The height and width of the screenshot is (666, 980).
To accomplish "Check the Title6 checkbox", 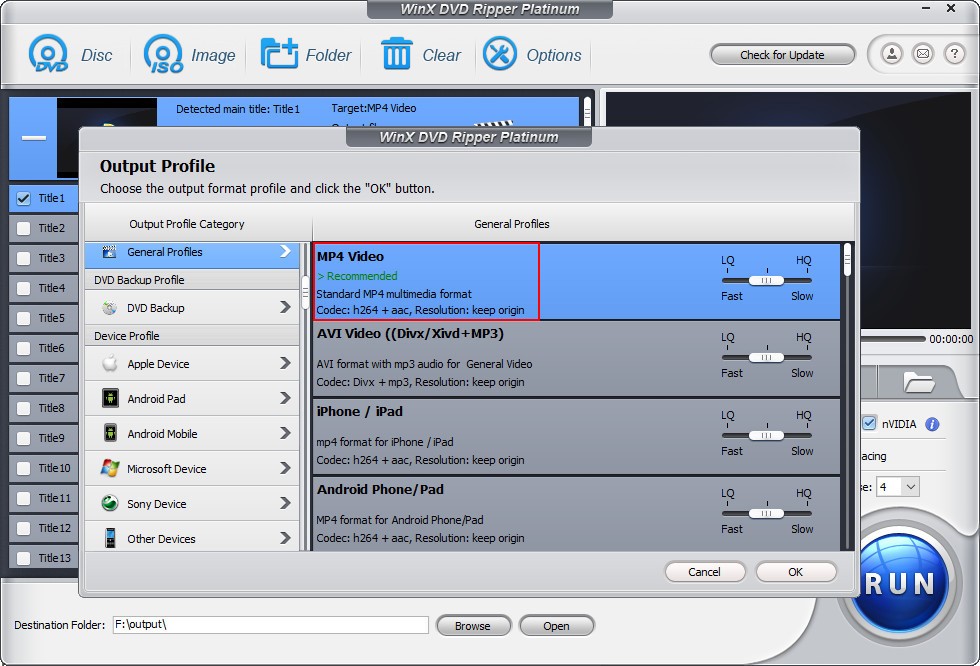I will click(x=23, y=348).
